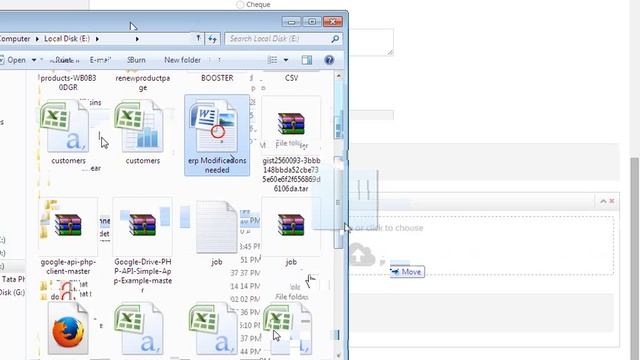Select the WinRAR archive named job
The width and height of the screenshot is (640, 360).
point(291,233)
